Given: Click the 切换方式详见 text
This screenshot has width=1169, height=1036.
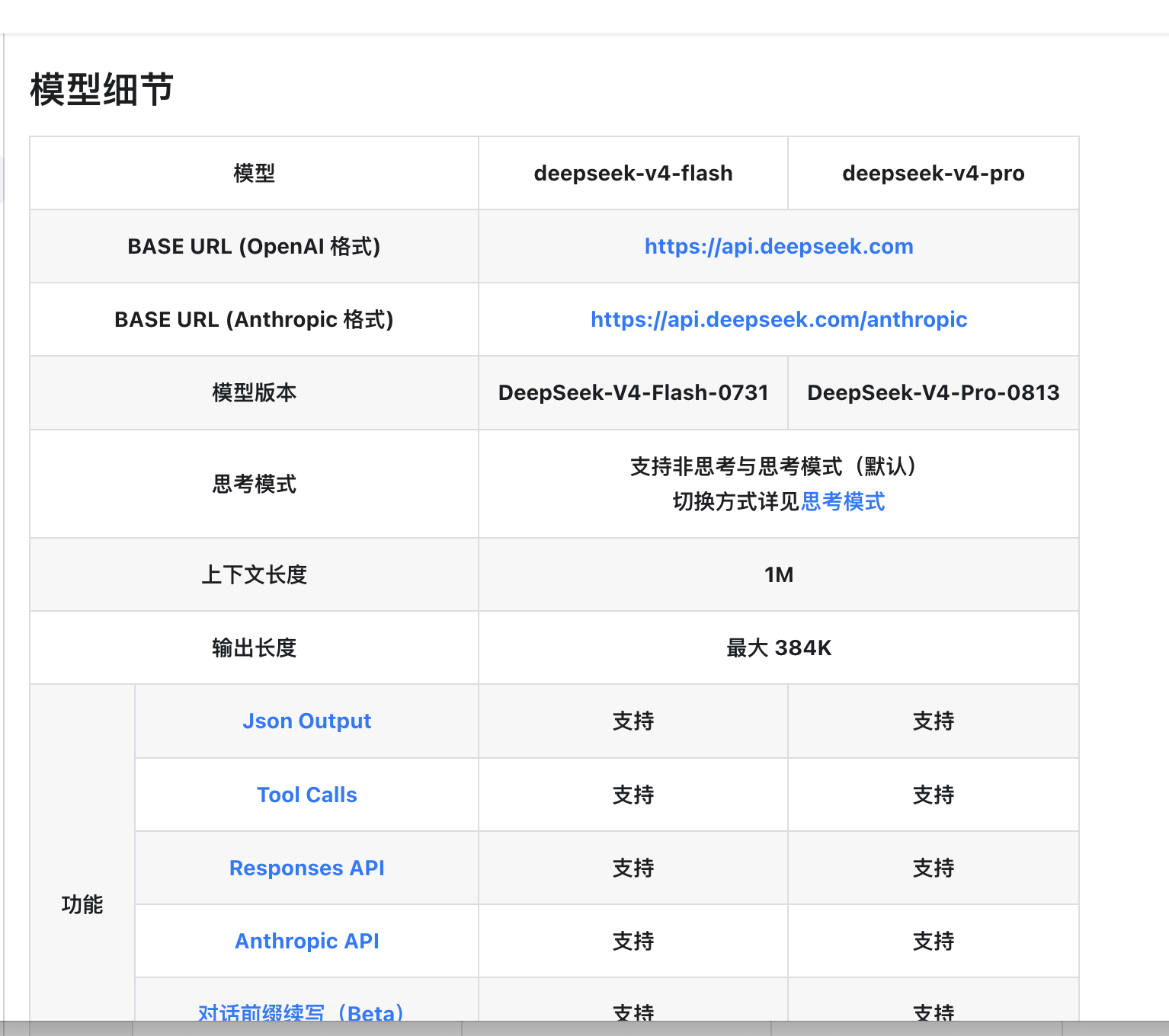Looking at the screenshot, I should click(736, 502).
